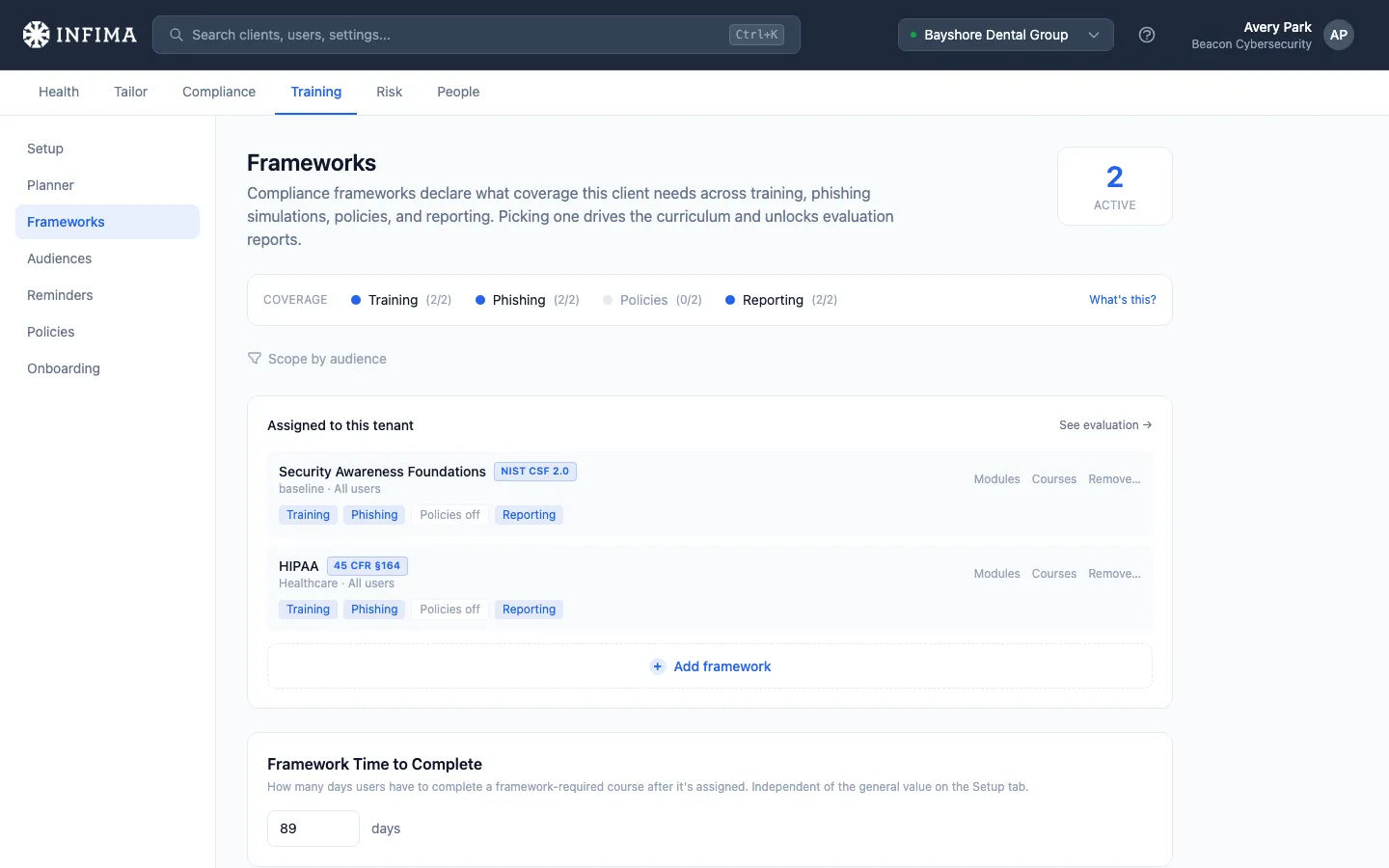The height and width of the screenshot is (868, 1389).
Task: Click the Security Awareness Foundations title
Action: coord(382,472)
